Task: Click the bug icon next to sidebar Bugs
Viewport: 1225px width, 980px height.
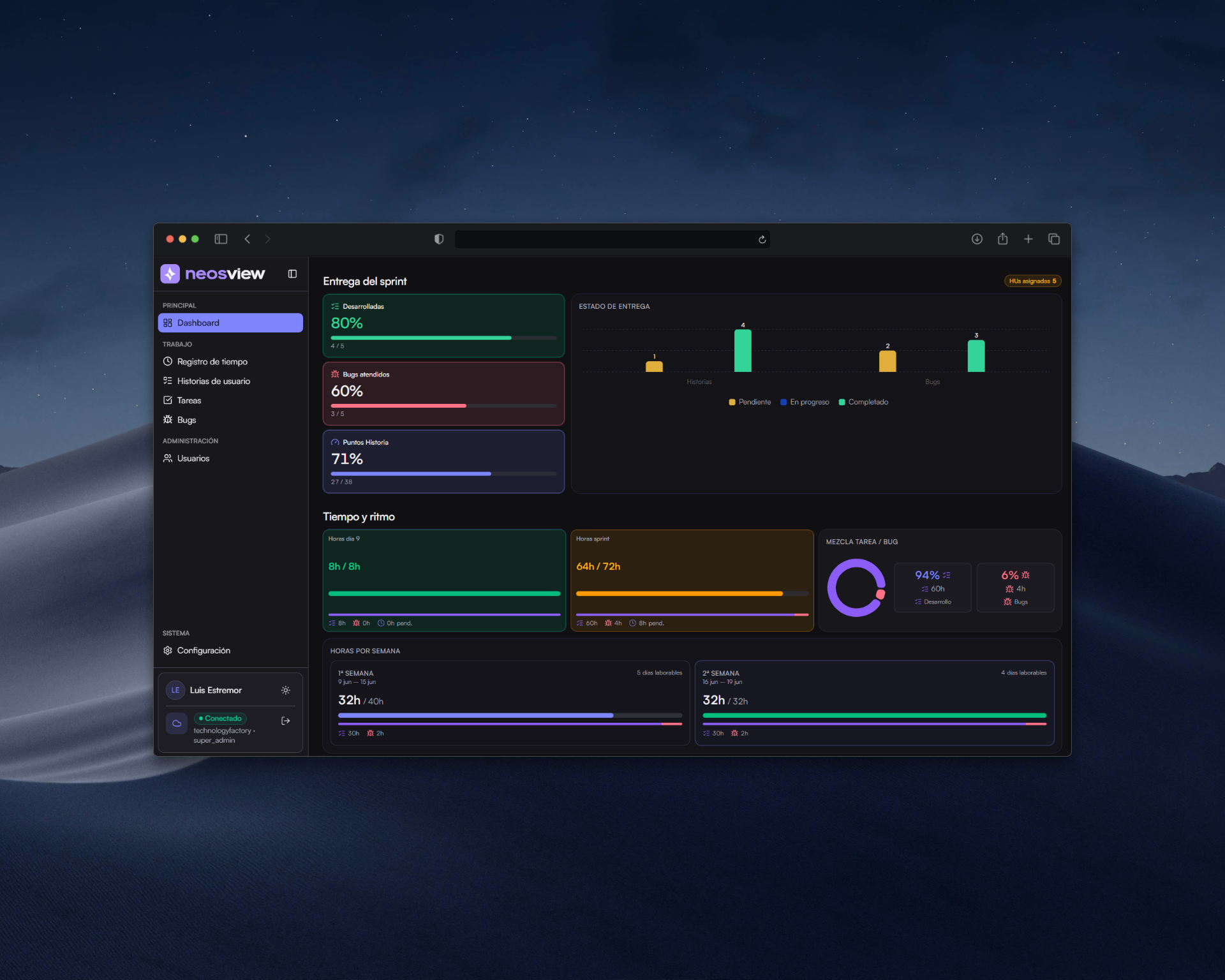Action: (168, 420)
